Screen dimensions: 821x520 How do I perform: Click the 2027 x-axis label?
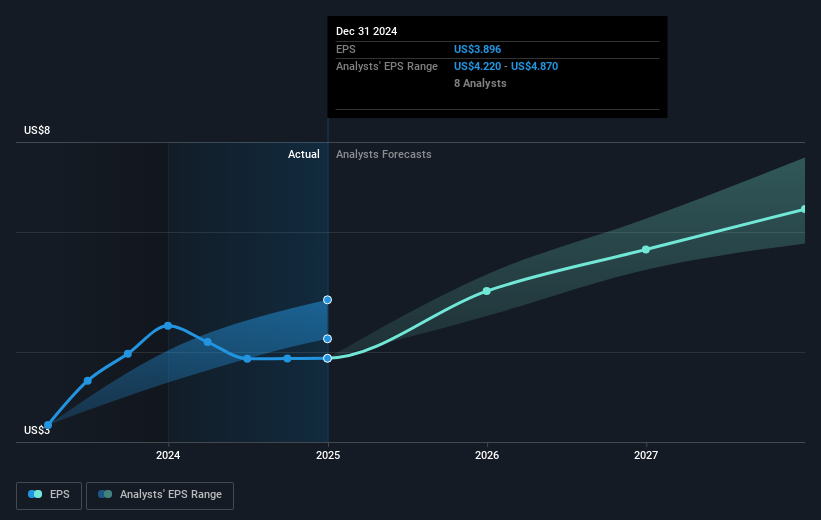(646, 455)
